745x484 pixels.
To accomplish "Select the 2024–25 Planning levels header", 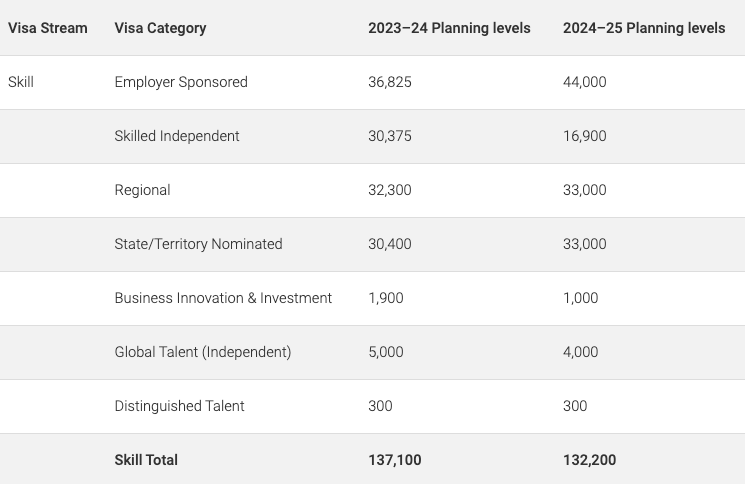I will point(644,28).
